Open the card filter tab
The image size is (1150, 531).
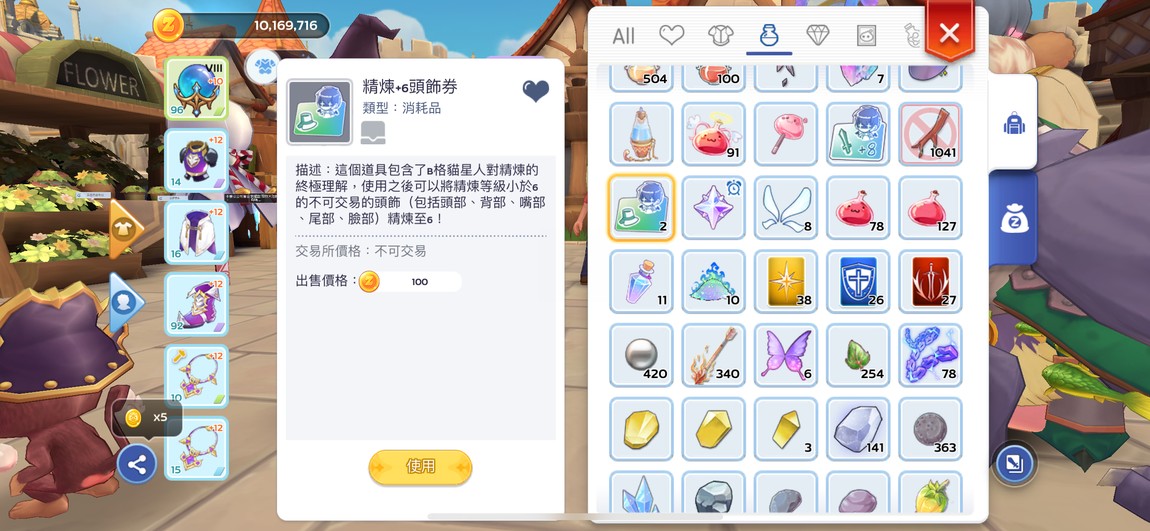[x=866, y=34]
